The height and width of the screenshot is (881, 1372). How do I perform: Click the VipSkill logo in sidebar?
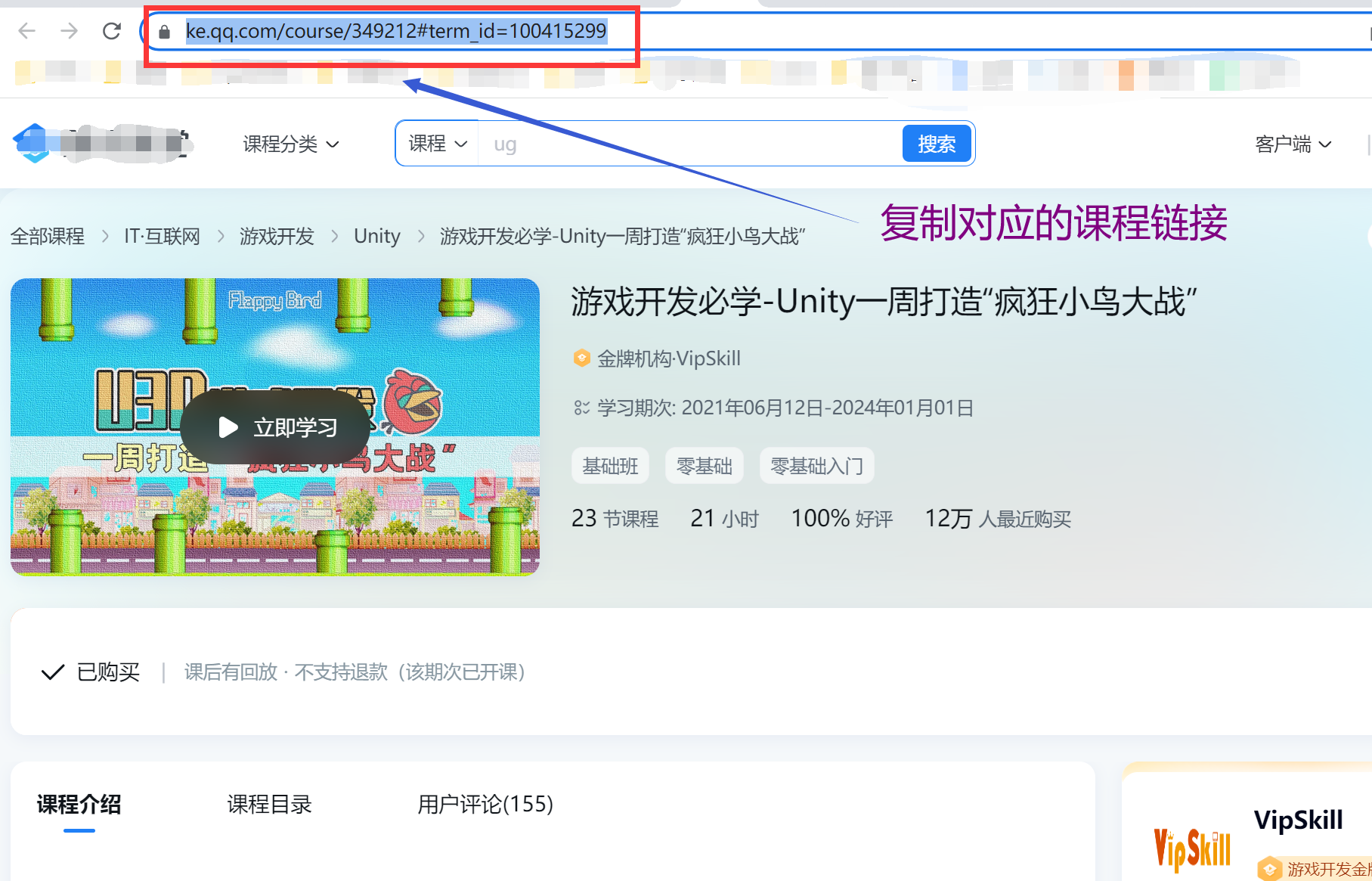[1192, 848]
